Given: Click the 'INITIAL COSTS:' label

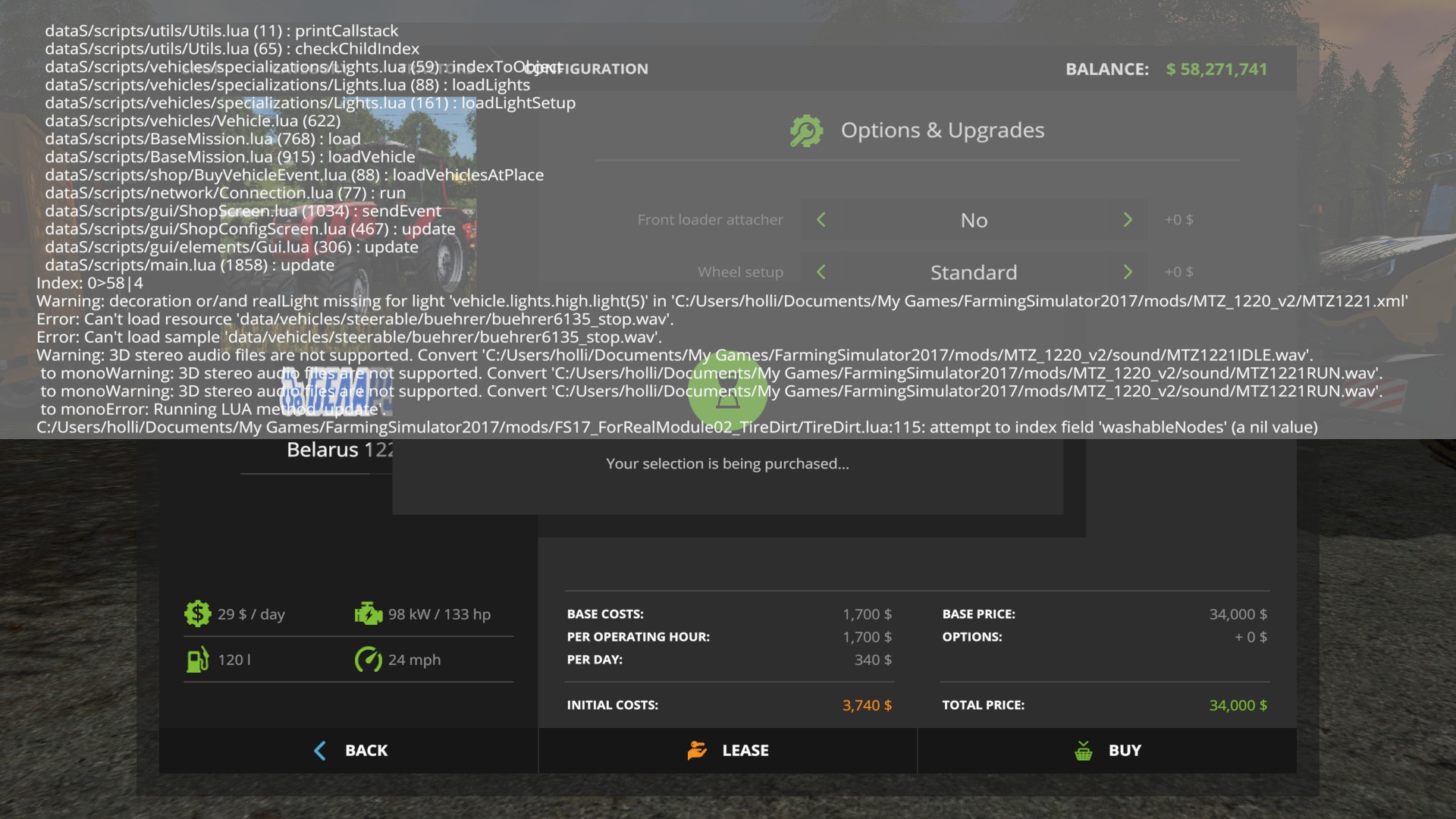Looking at the screenshot, I should point(613,705).
